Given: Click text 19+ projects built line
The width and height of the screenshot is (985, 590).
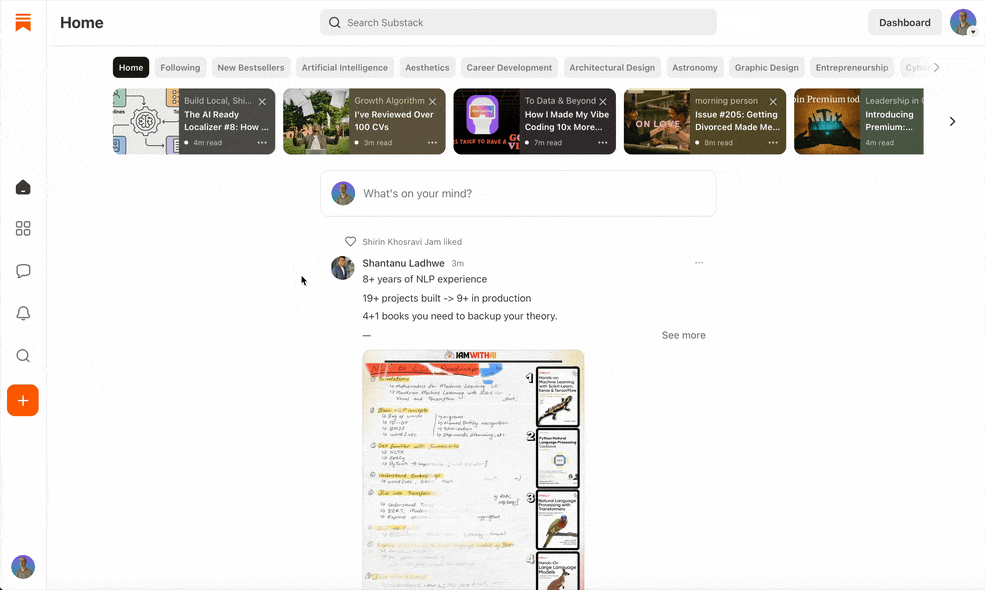Looking at the screenshot, I should coord(447,298).
